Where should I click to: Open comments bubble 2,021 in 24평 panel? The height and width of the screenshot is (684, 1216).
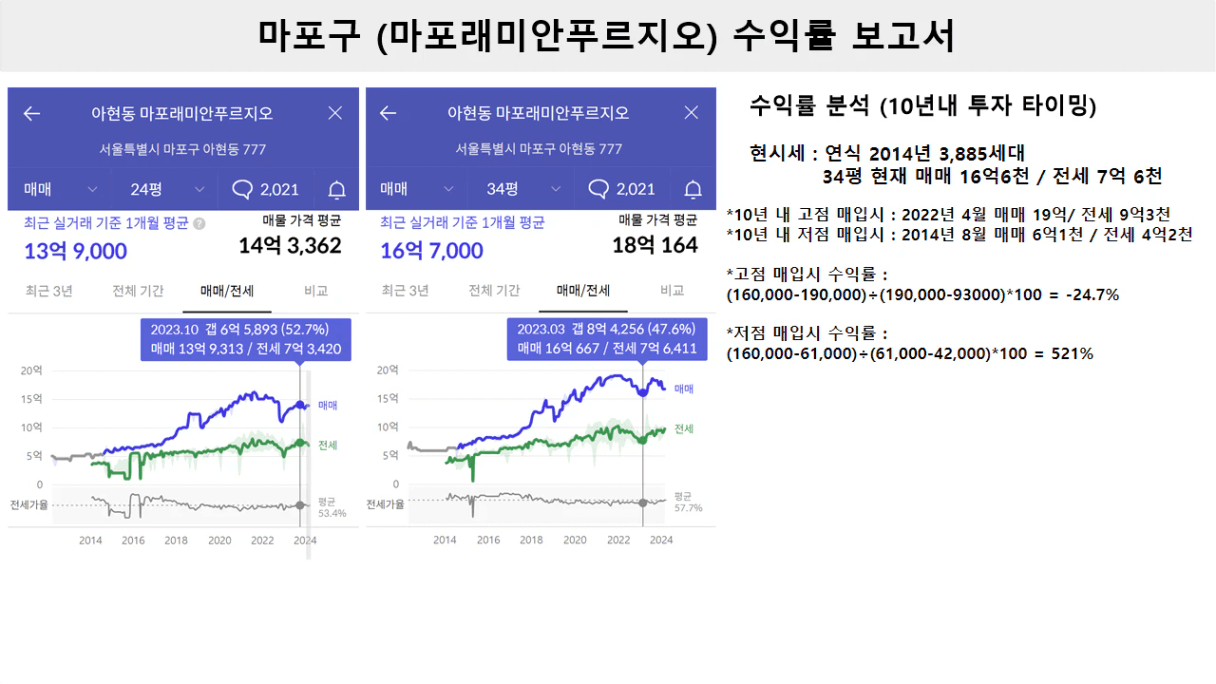coord(265,189)
